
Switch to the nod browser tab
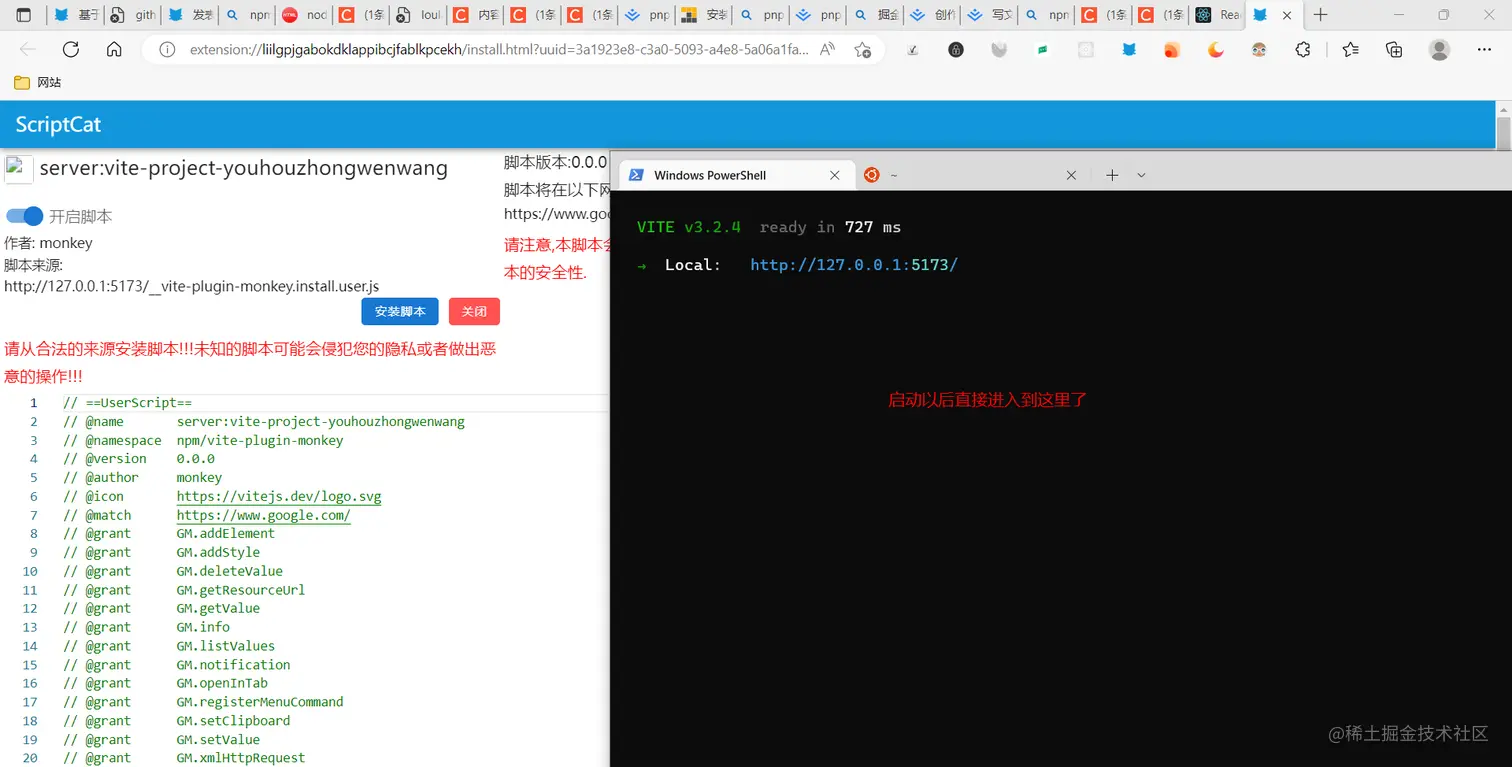pos(304,15)
